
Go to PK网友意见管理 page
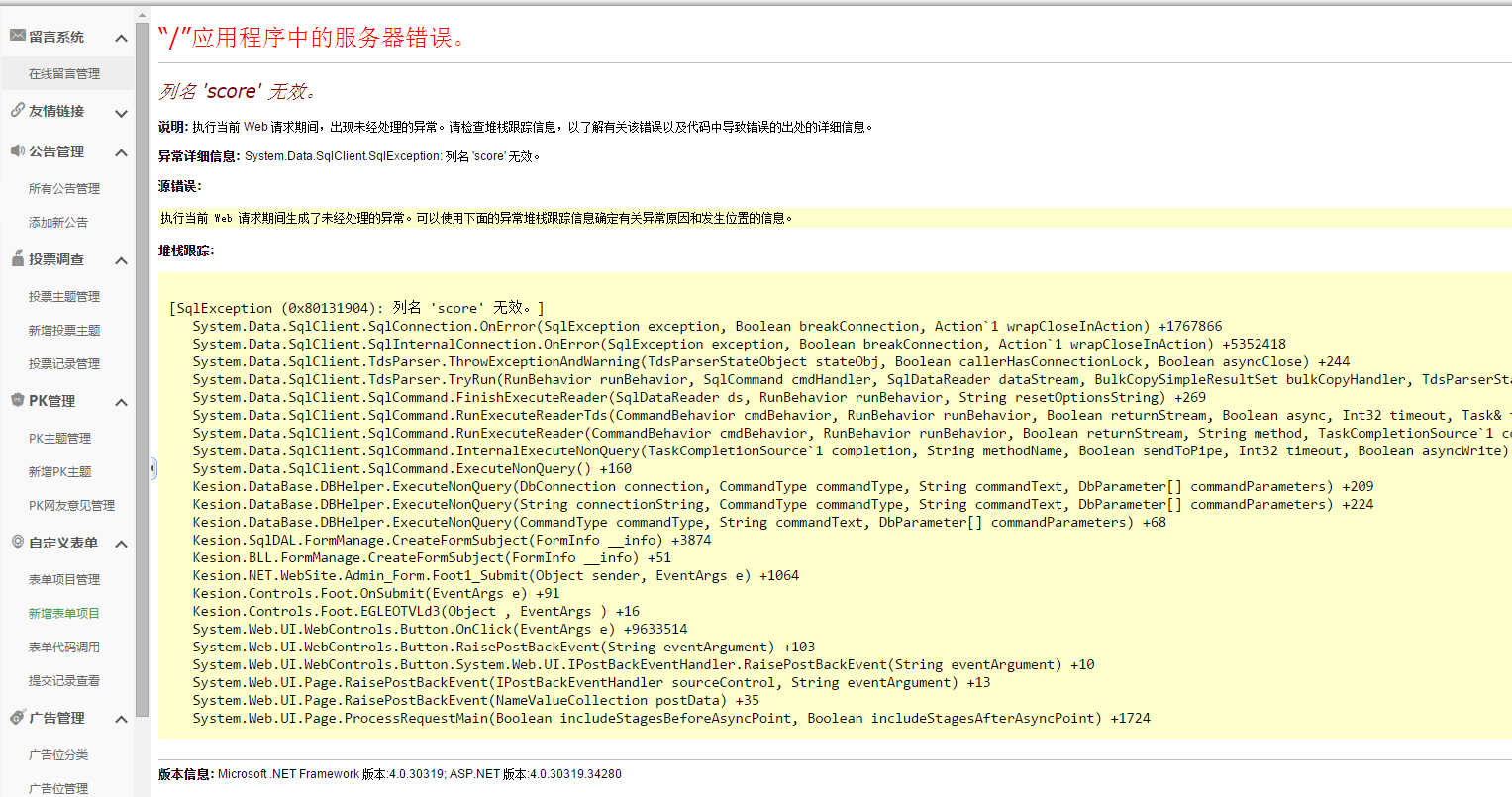(x=72, y=505)
